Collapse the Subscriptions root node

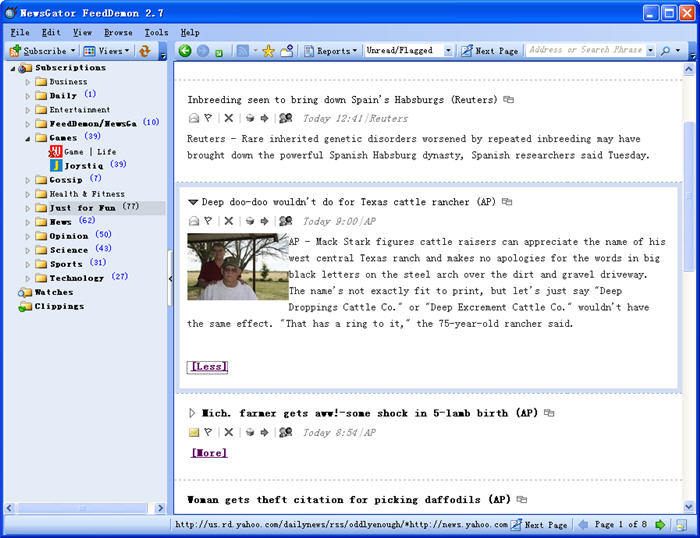(13, 68)
